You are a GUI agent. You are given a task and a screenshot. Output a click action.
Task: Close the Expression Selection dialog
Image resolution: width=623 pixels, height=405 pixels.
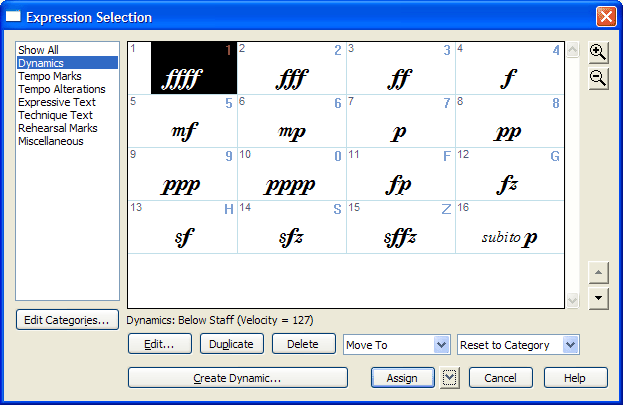click(605, 17)
